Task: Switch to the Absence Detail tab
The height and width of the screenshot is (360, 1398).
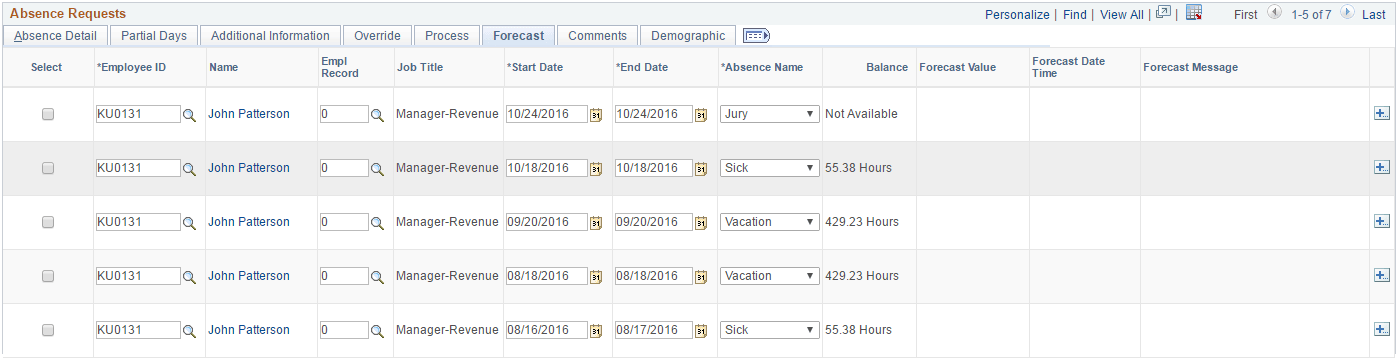Action: point(55,36)
